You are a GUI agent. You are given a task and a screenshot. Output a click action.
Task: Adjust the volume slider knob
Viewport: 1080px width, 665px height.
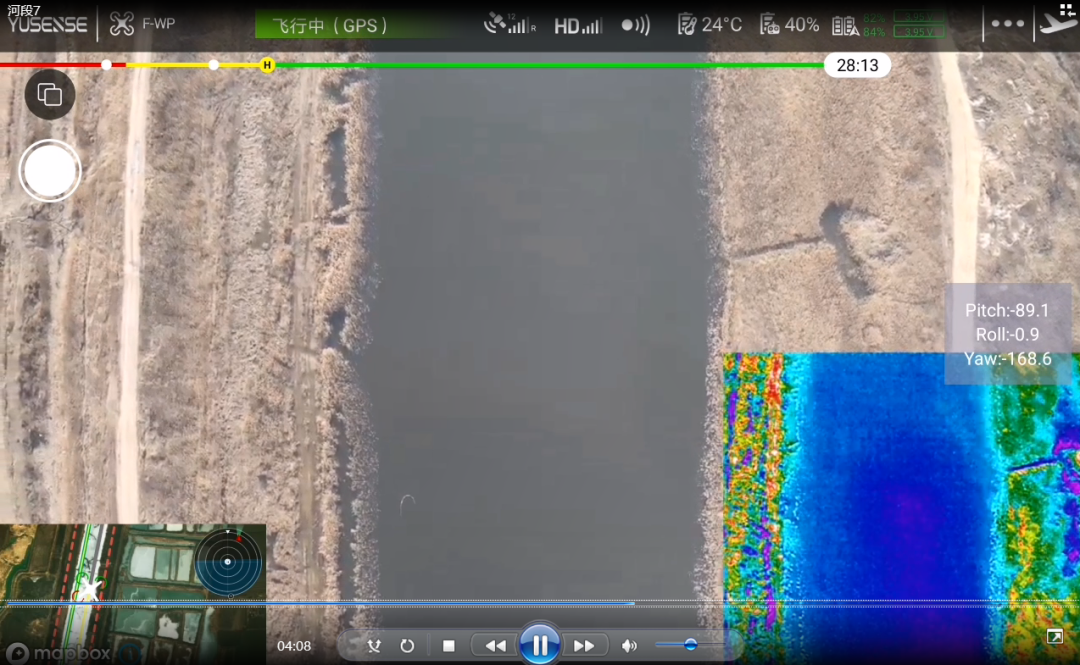690,645
